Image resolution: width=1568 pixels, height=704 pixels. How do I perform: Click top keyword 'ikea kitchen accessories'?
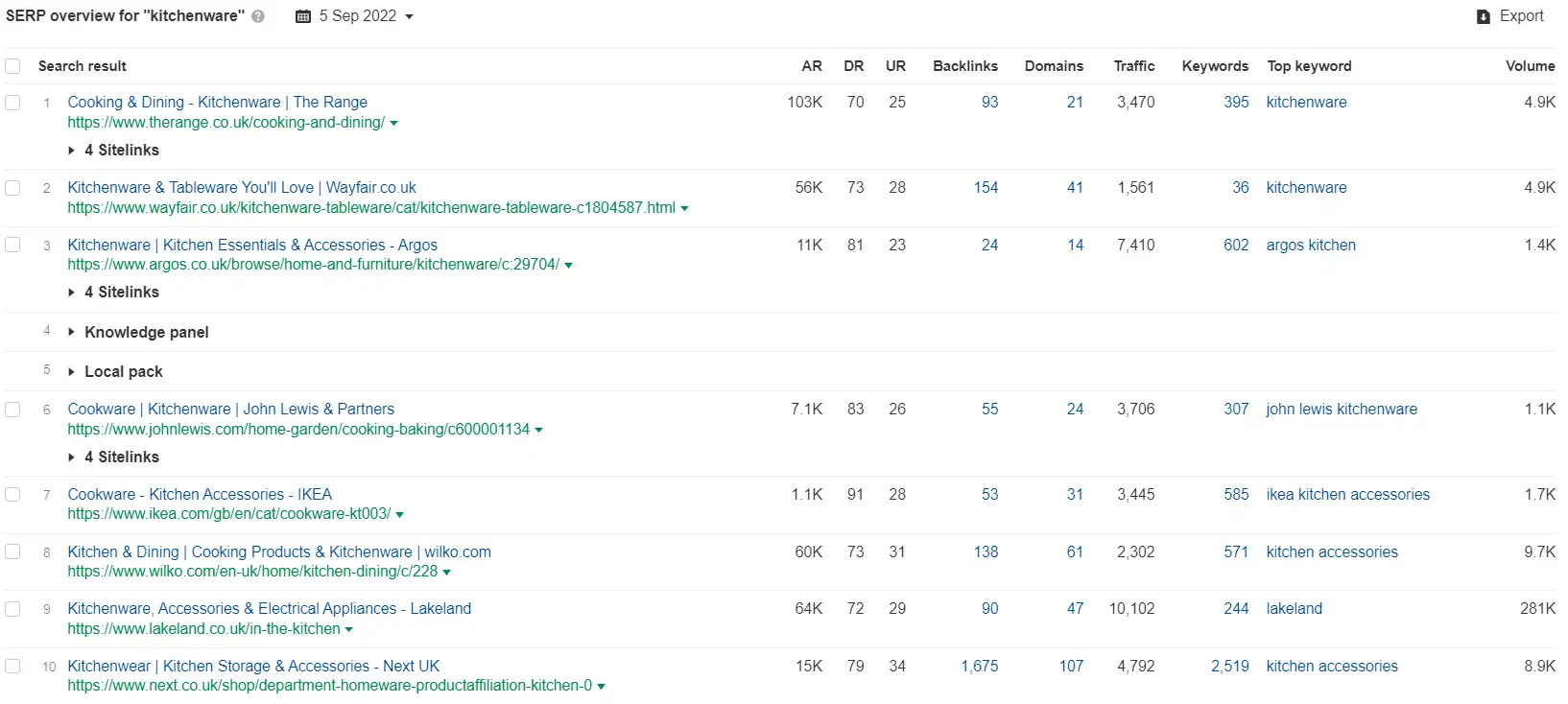click(1347, 495)
